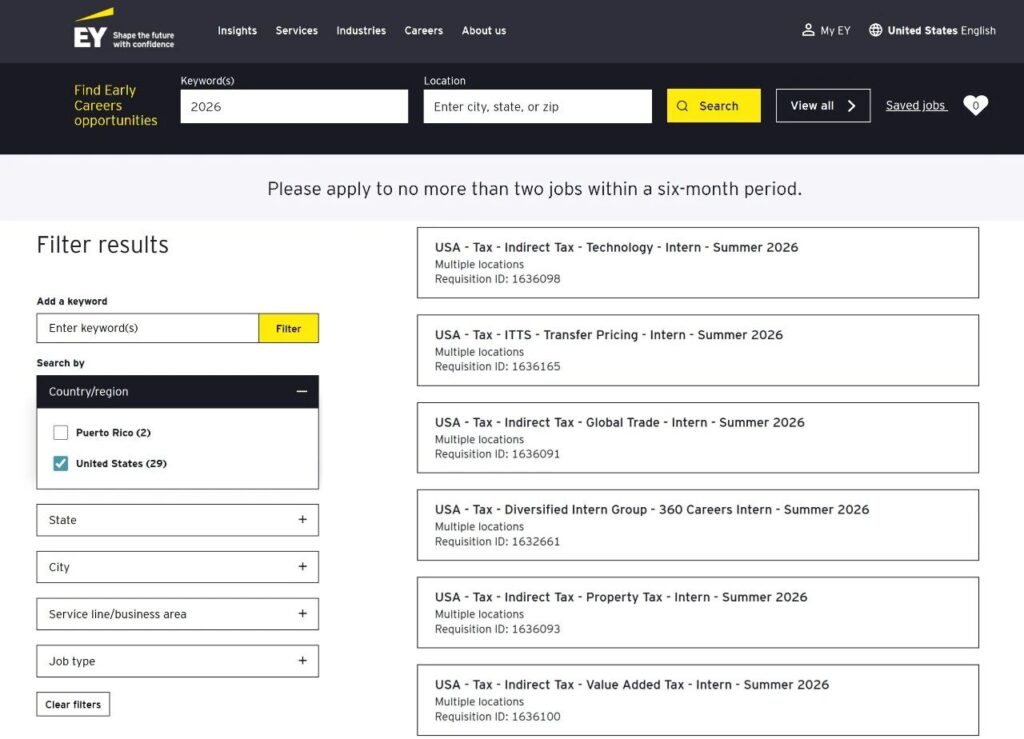This screenshot has height=739, width=1024.
Task: Open ITTS - Transfer Pricing Intern job
Action: point(698,350)
